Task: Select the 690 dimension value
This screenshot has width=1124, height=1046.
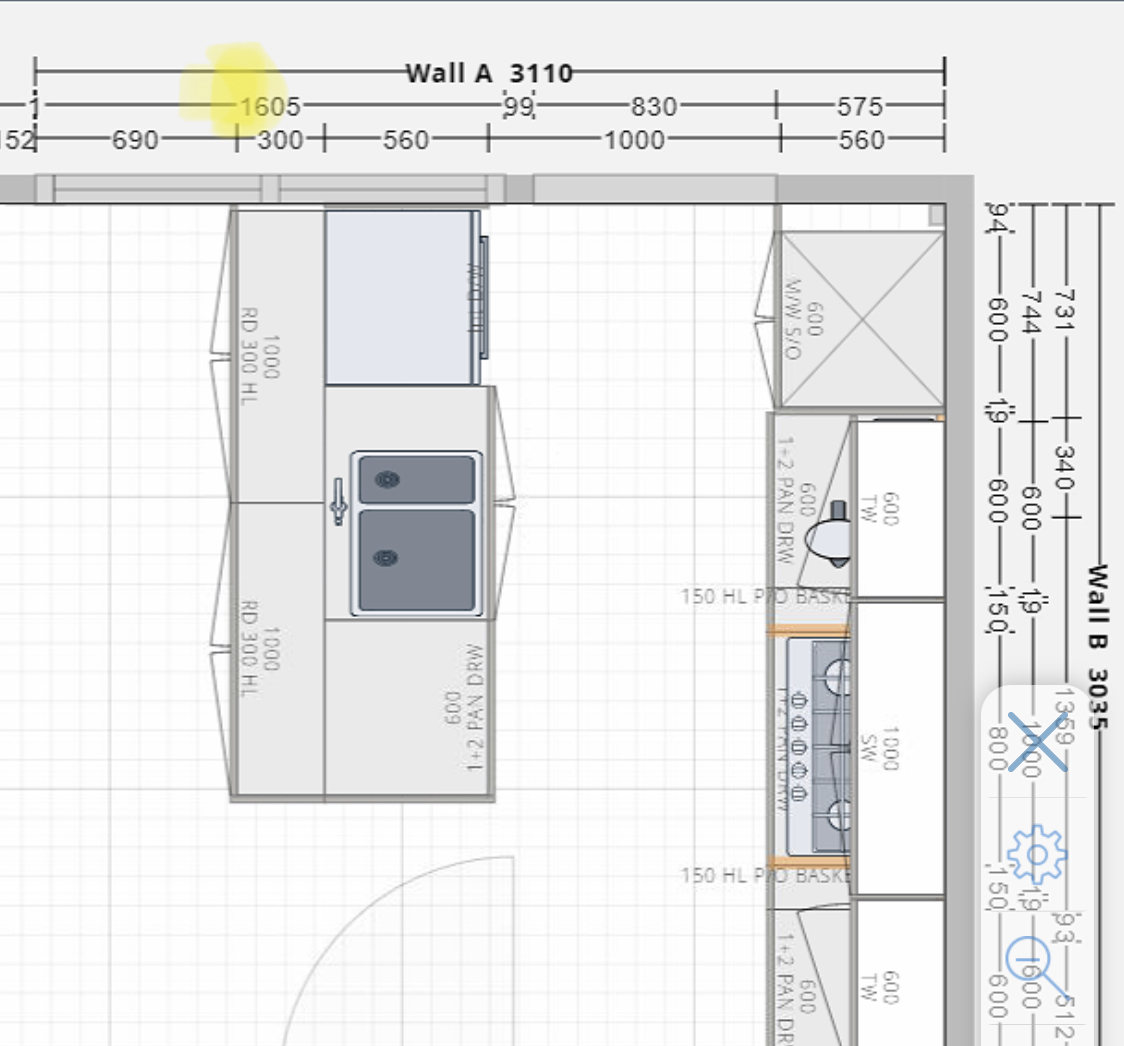Action: 135,140
